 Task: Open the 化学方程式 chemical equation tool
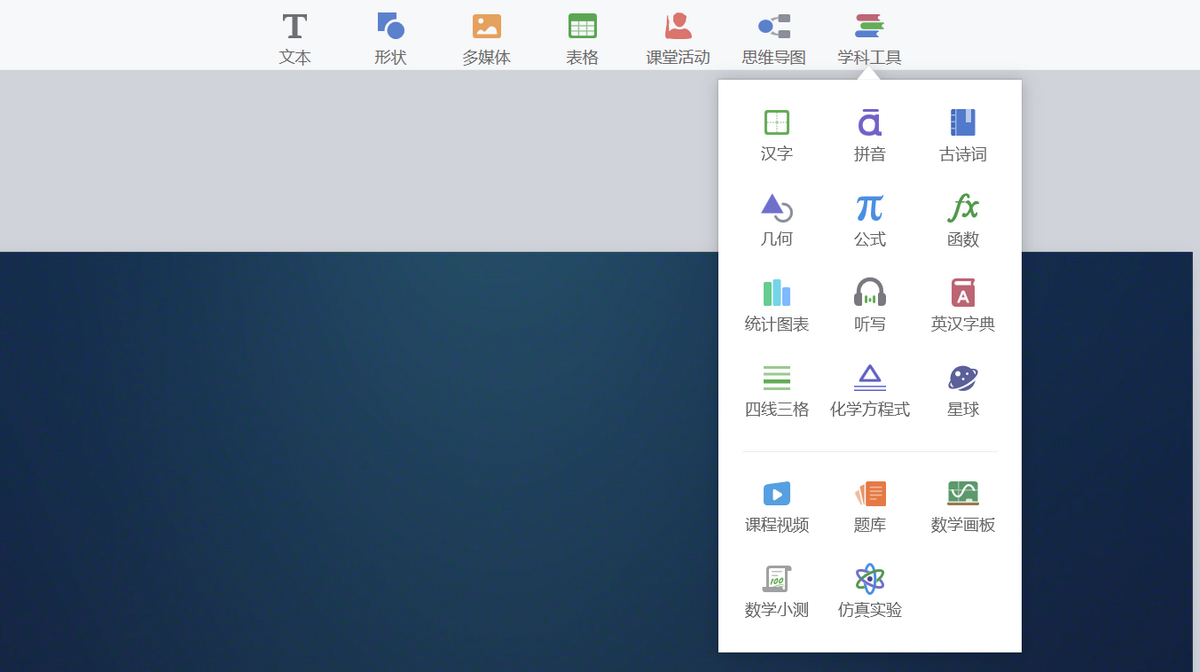coord(870,391)
